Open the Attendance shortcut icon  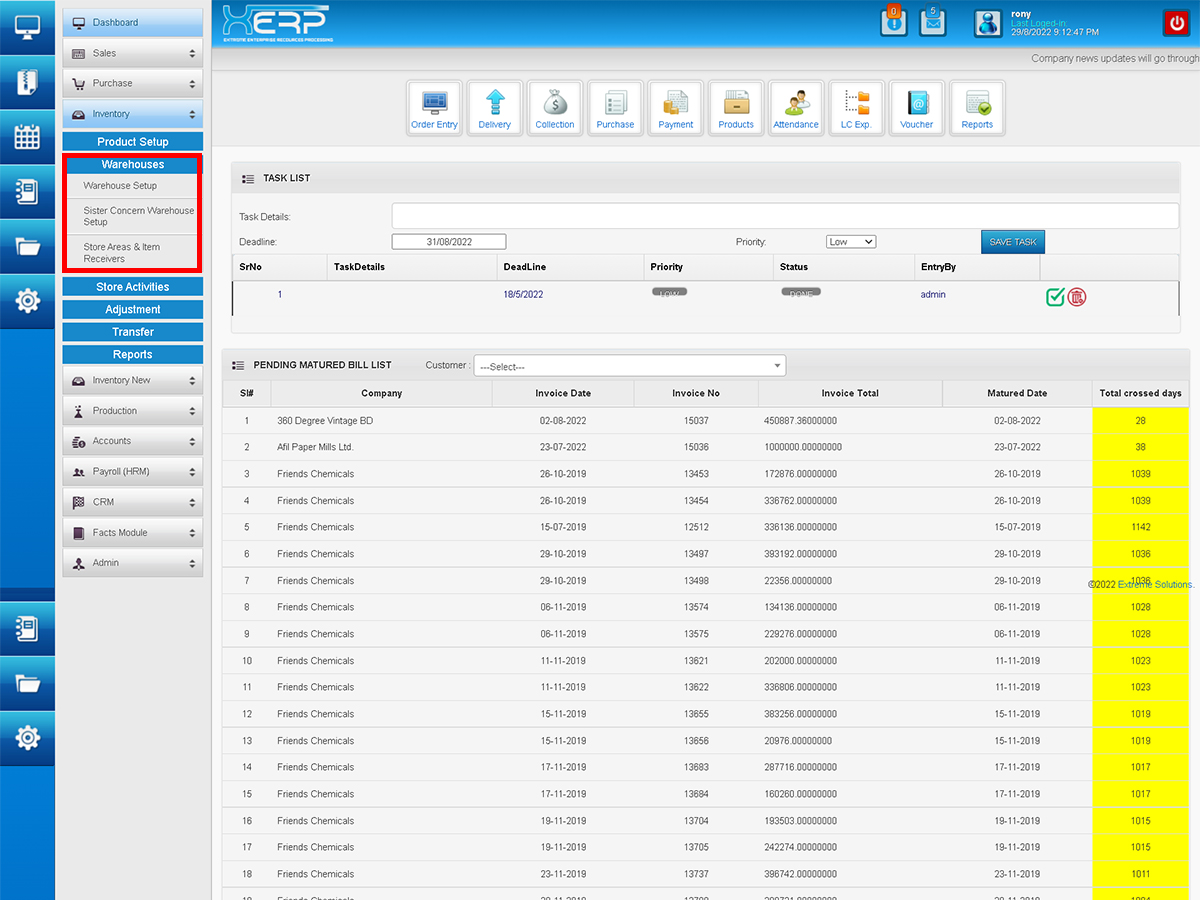pos(796,108)
